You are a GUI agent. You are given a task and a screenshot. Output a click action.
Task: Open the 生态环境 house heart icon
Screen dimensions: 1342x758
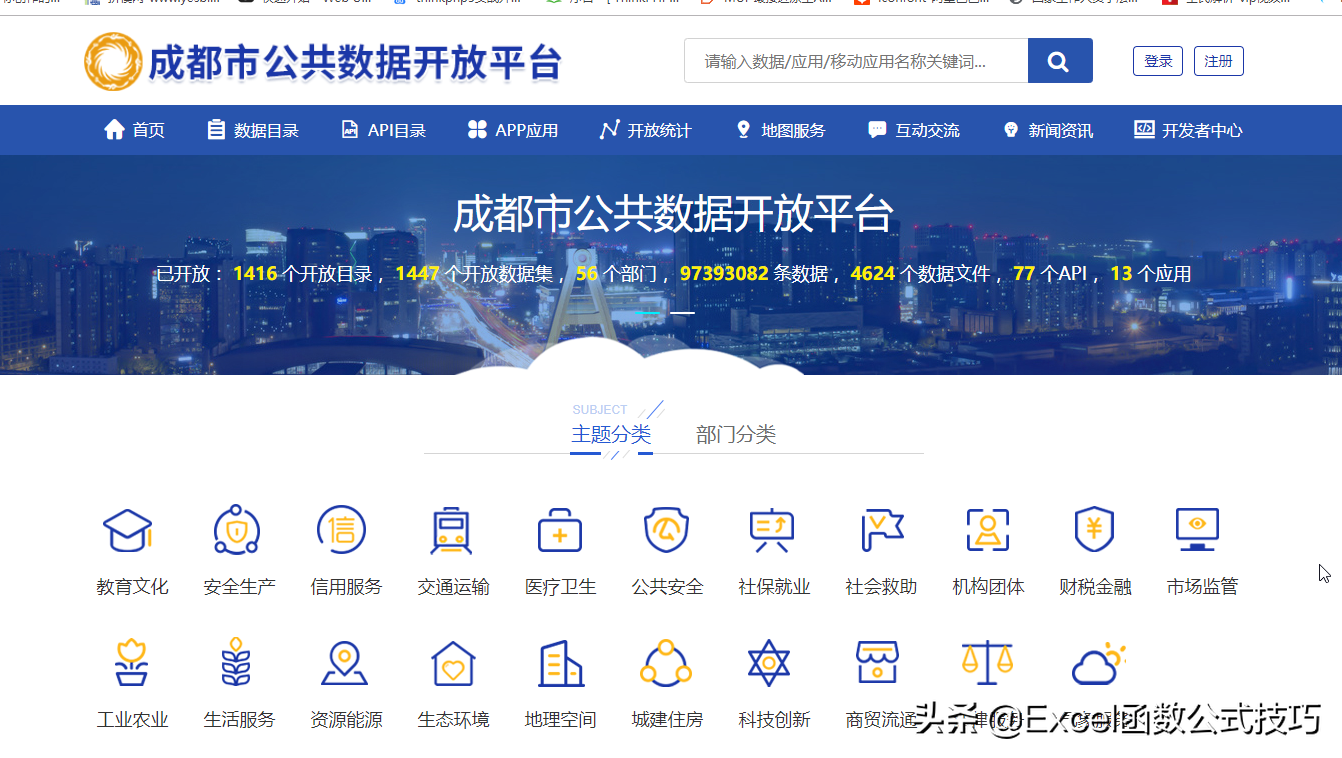(453, 663)
